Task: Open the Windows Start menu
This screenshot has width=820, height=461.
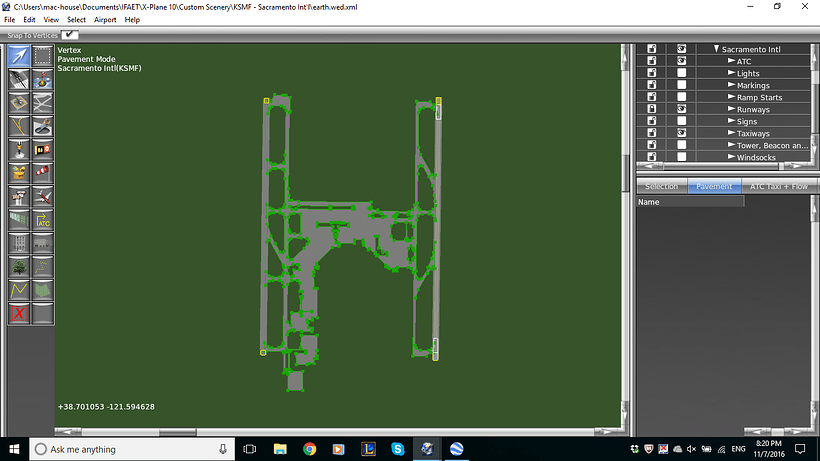Action: click(x=14, y=449)
